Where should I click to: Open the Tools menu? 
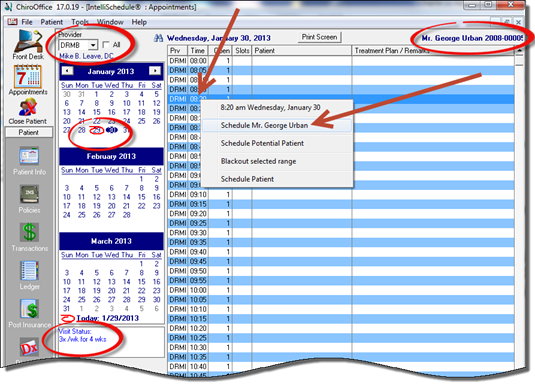(79, 22)
